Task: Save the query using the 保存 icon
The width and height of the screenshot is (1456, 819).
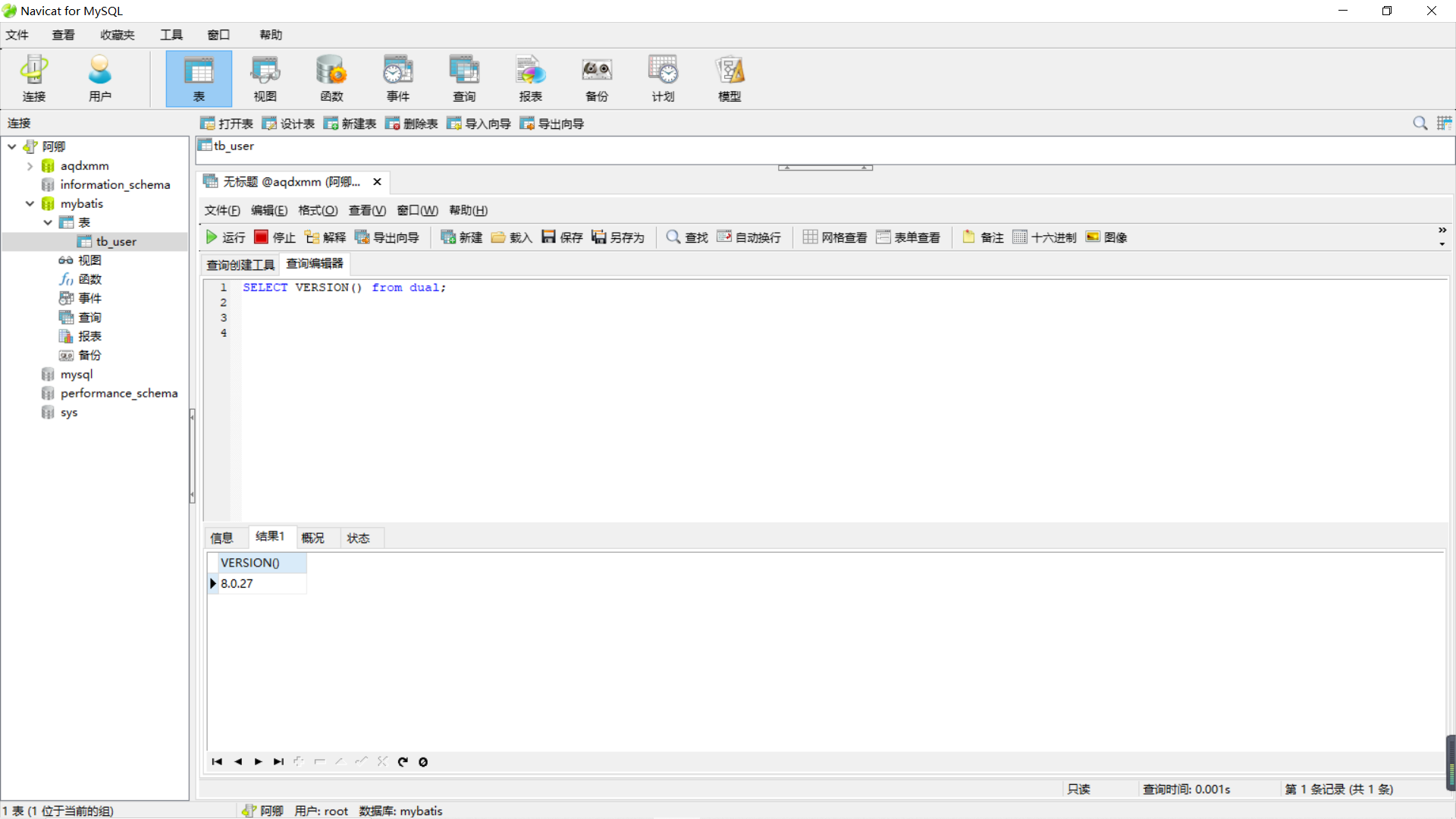Action: [561, 237]
